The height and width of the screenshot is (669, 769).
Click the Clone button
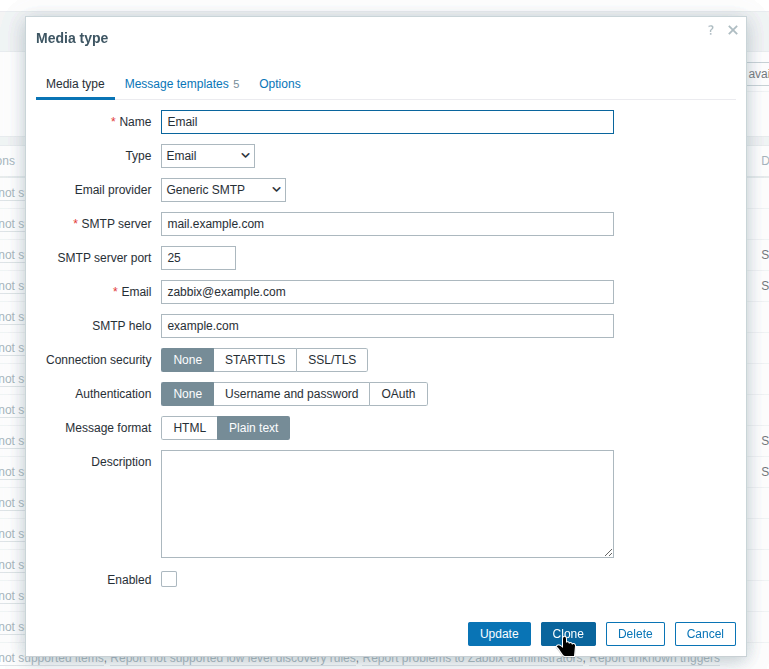568,634
